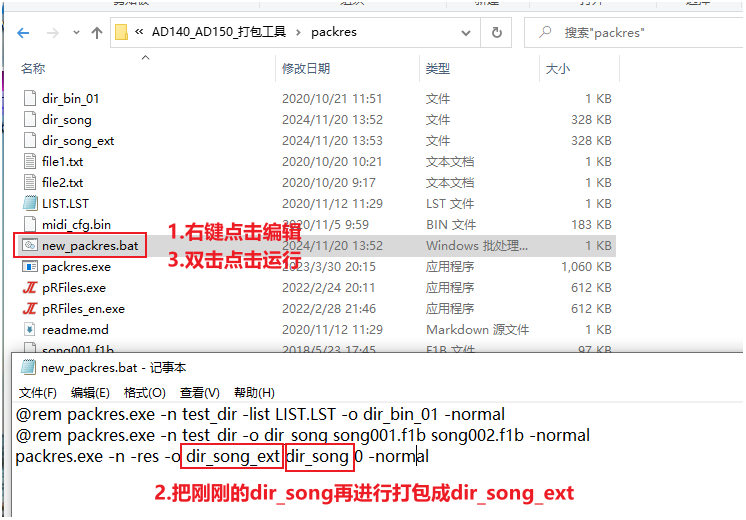746x520 pixels.
Task: Click the 183 KB size cell
Action: point(591,225)
